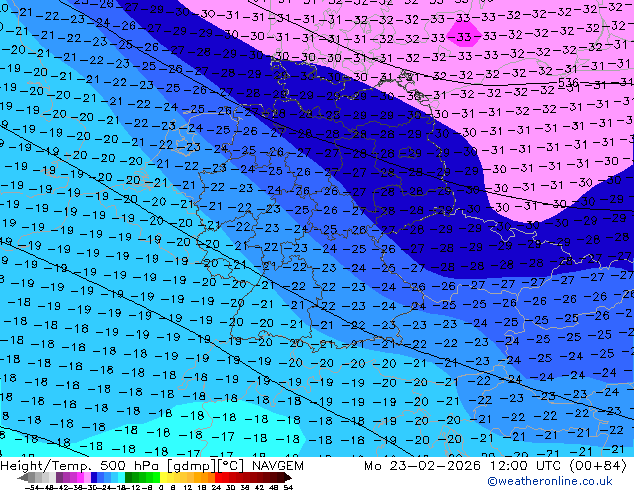Click the 'Mo 23-02-2026 12:00 UTC' timestamp
Screen dimensions: 634x490
pos(464,466)
